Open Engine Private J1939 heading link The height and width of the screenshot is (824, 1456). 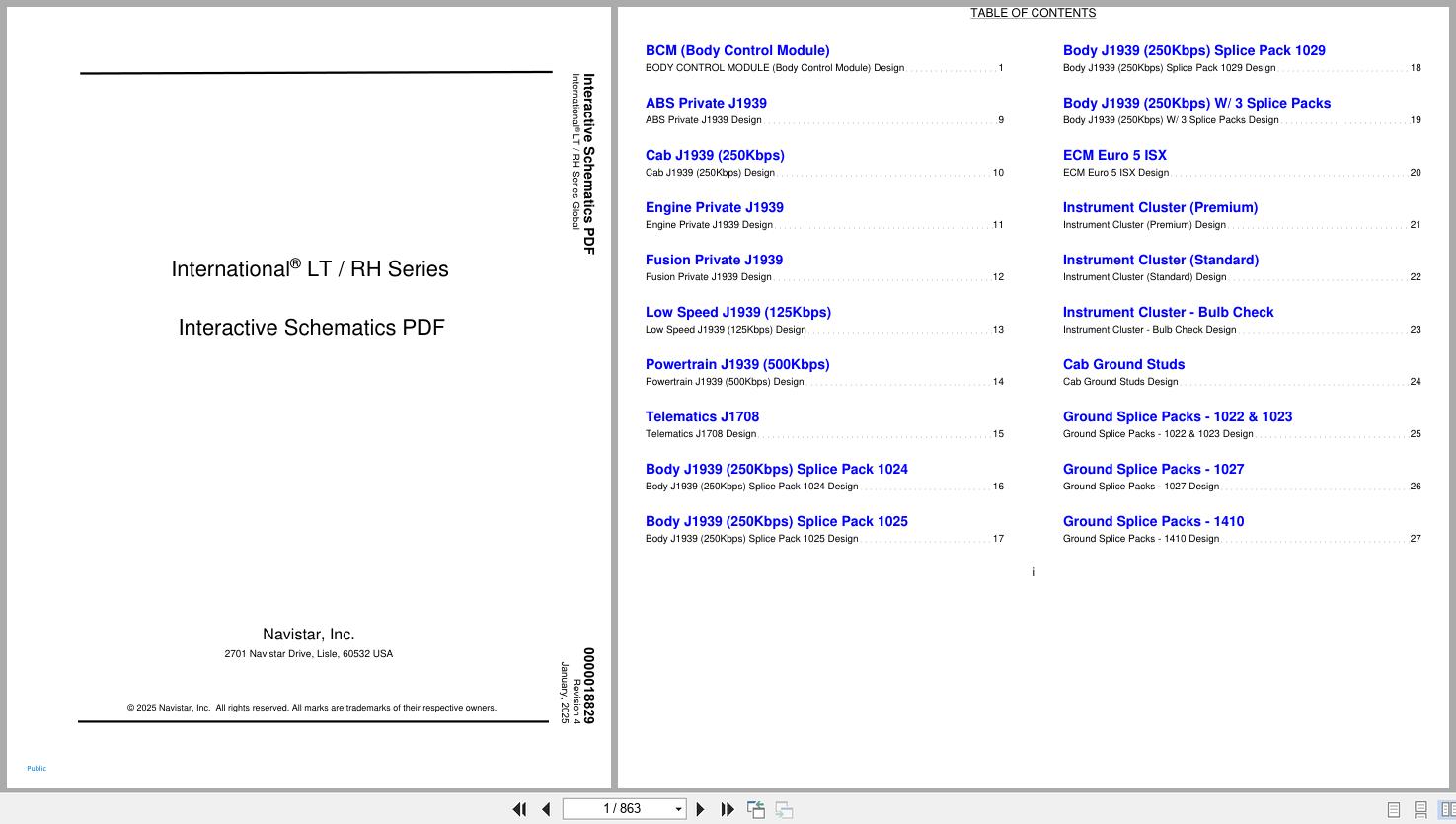click(715, 207)
